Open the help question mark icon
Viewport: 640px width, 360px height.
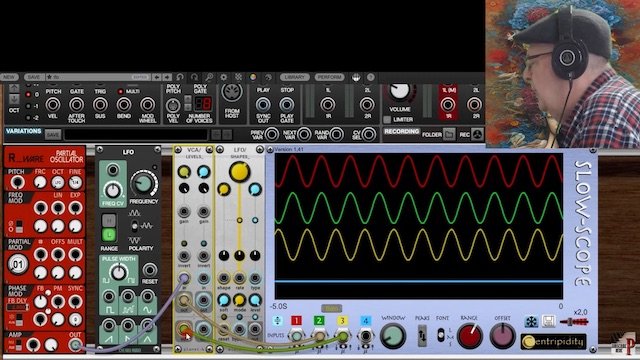pos(371,77)
